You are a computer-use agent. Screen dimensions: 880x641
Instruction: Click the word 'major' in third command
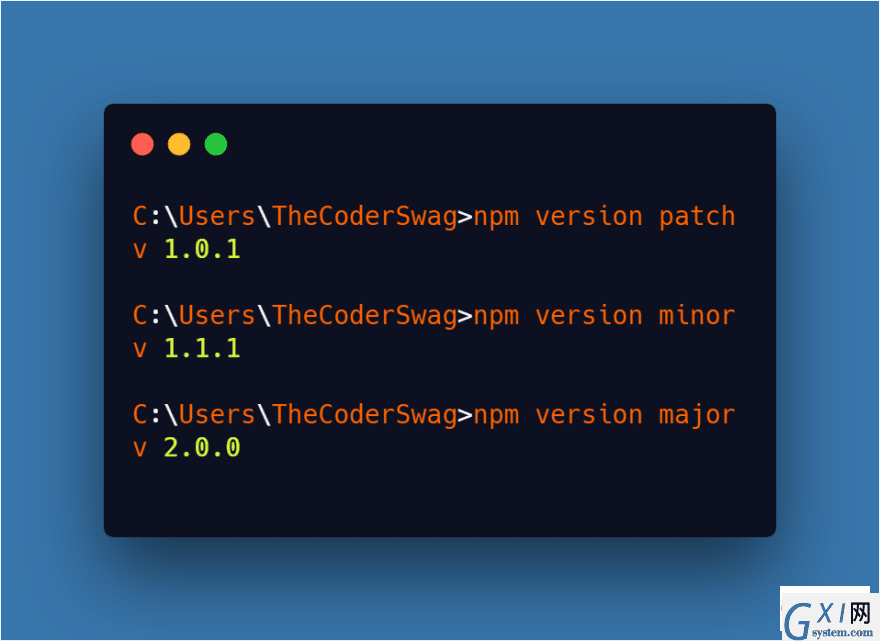pyautogui.click(x=697, y=416)
